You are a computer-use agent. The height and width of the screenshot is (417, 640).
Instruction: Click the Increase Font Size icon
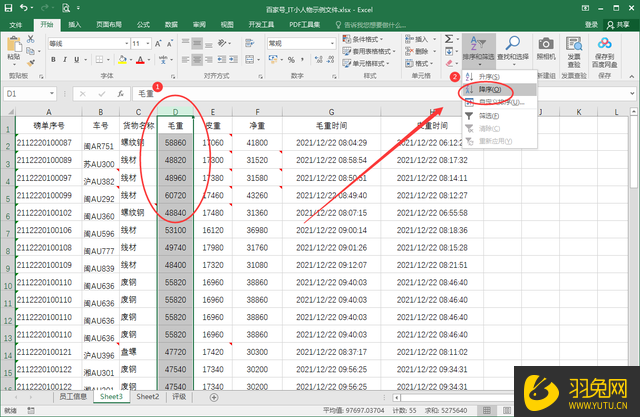point(158,43)
